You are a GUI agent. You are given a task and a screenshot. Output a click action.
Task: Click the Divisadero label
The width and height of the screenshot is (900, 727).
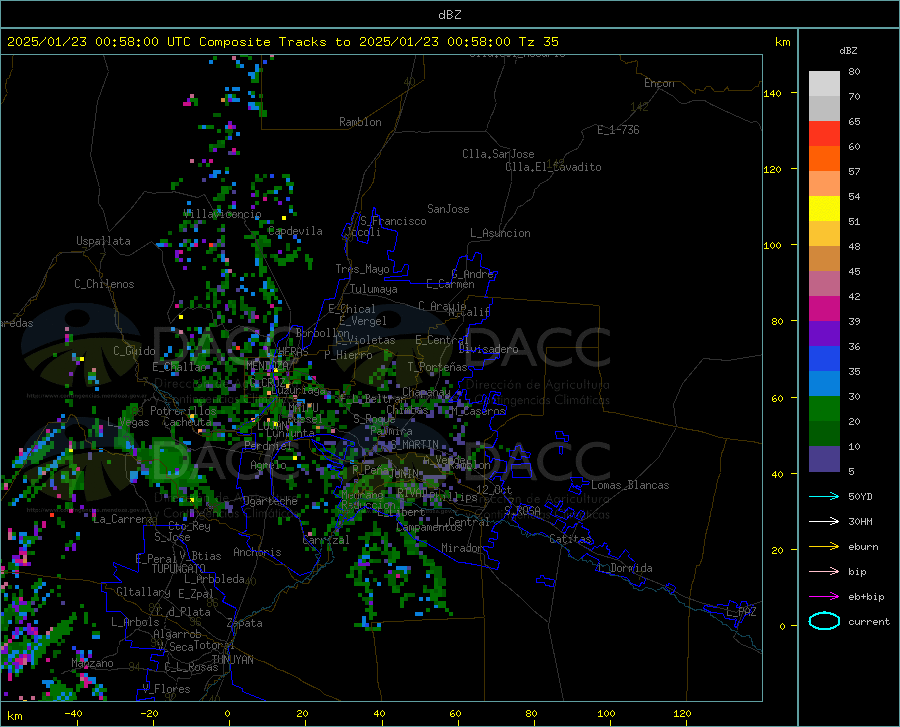pyautogui.click(x=488, y=349)
